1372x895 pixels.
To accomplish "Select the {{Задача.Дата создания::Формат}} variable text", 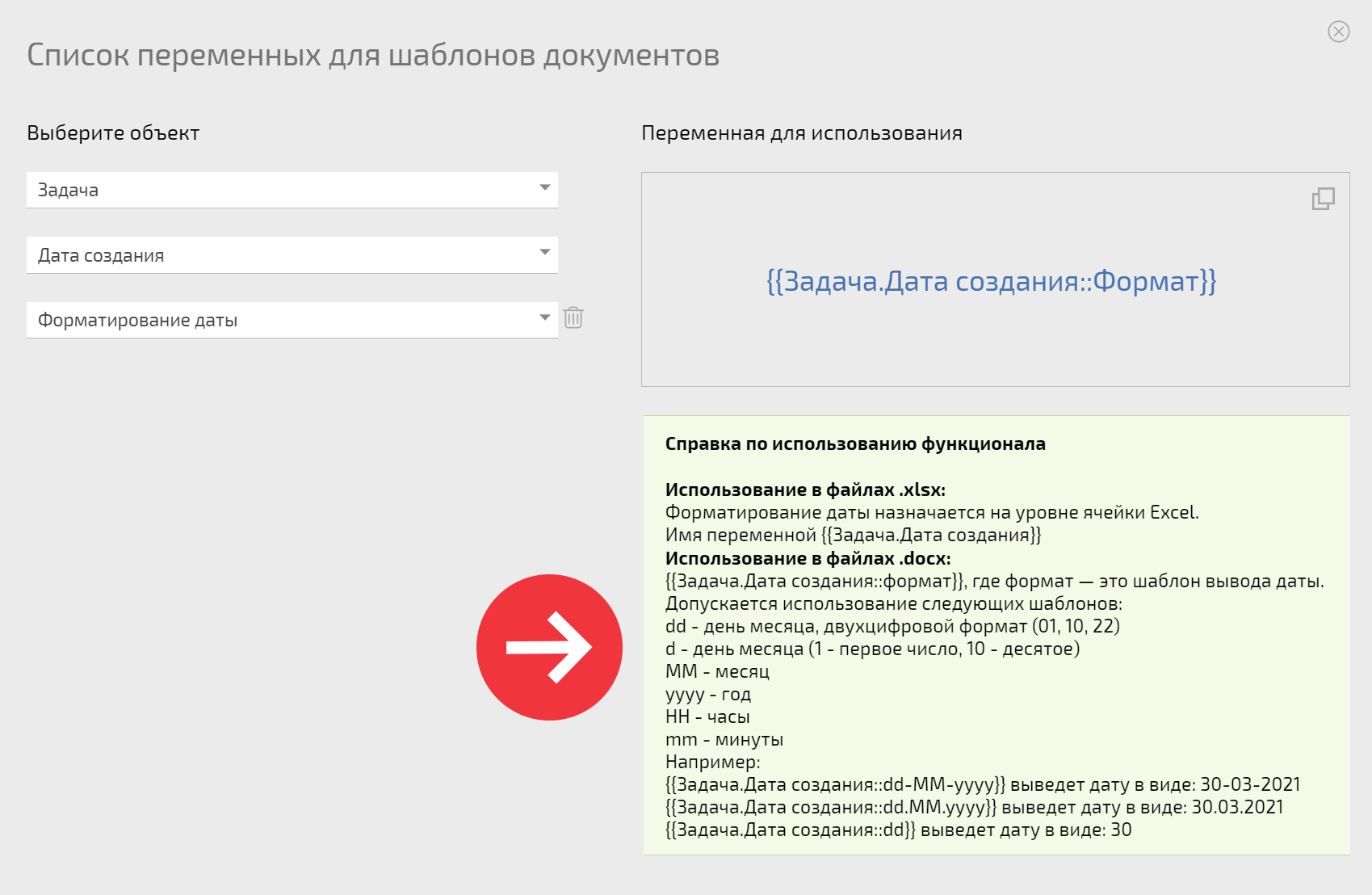I will click(x=991, y=281).
